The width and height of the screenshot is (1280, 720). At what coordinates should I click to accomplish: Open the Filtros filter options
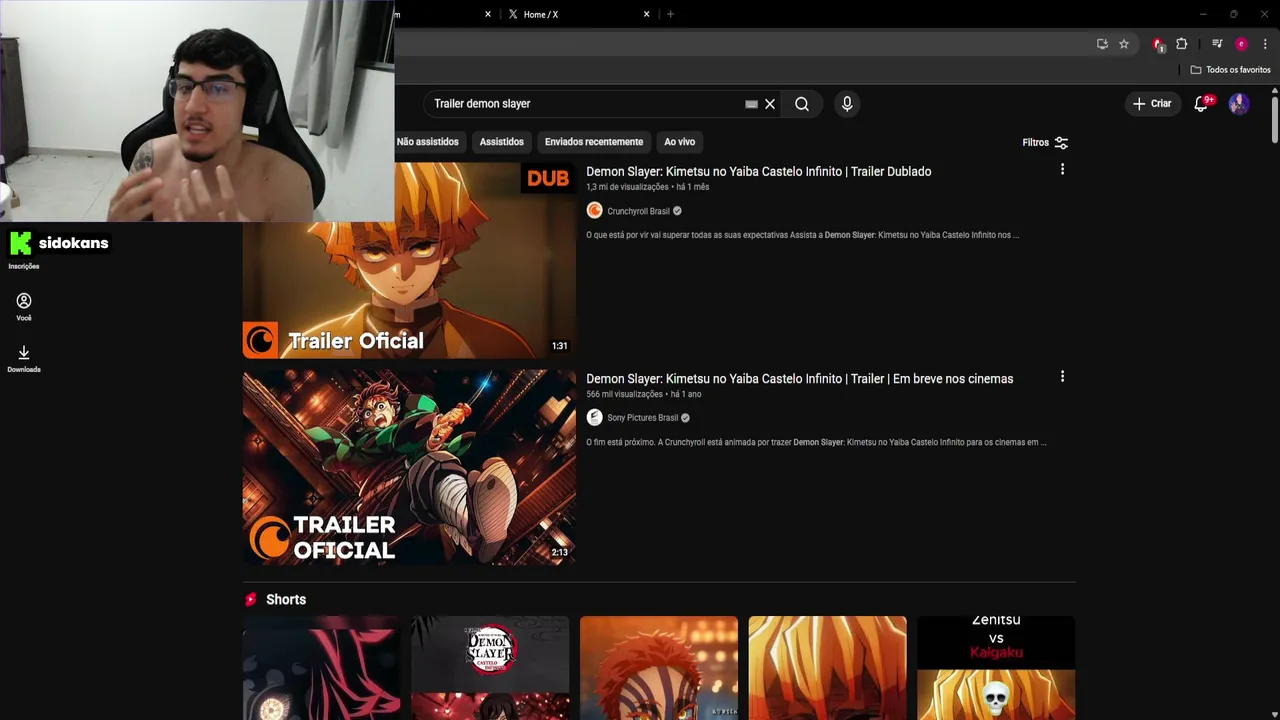click(x=1045, y=143)
